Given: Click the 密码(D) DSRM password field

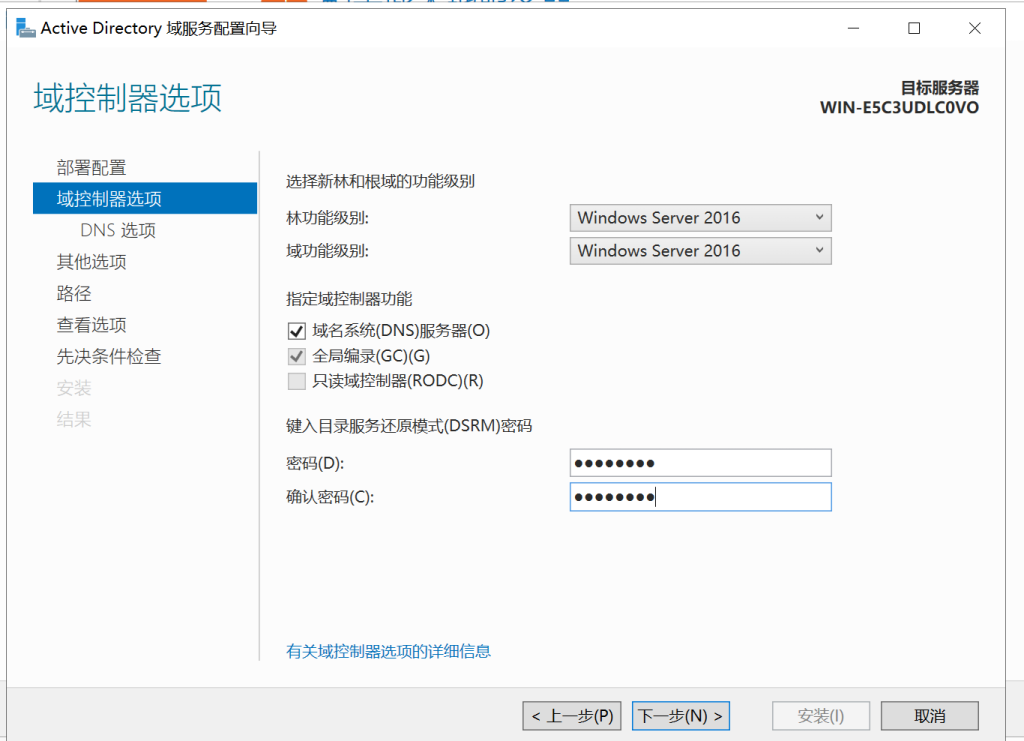Looking at the screenshot, I should coord(700,463).
